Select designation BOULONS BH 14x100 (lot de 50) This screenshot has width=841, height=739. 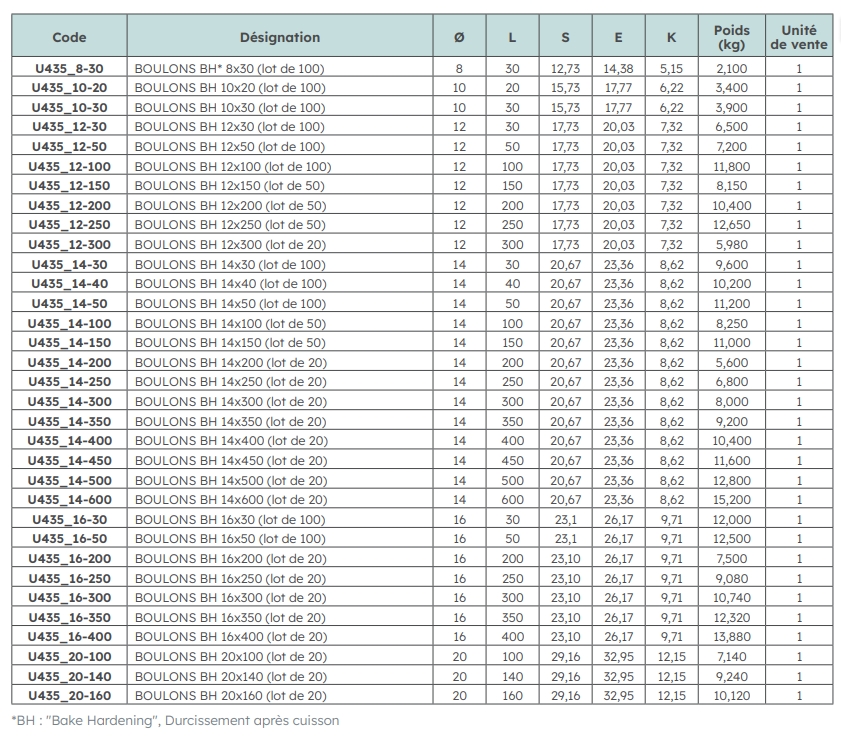click(230, 323)
